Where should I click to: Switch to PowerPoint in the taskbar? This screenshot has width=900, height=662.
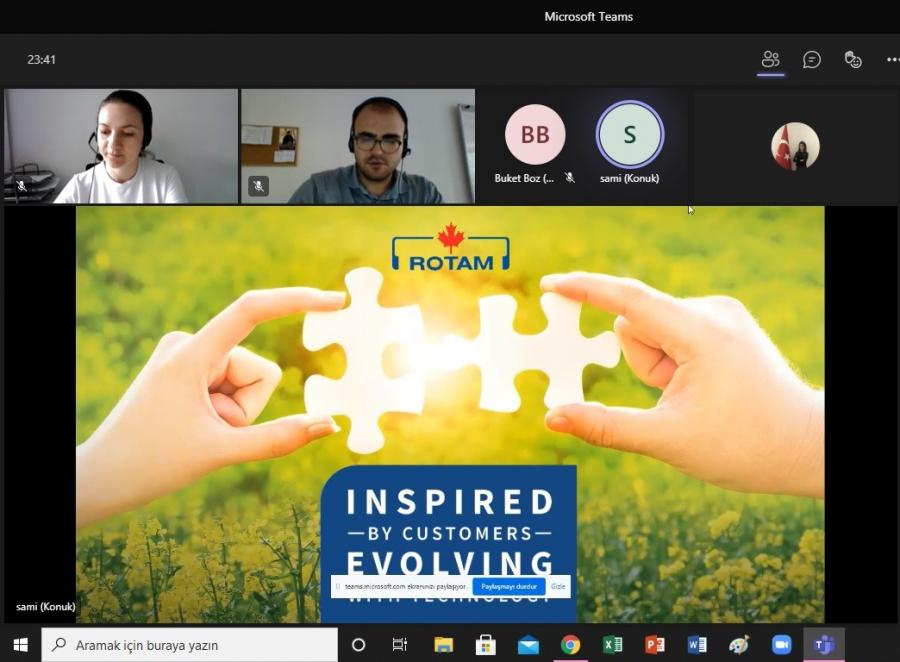pyautogui.click(x=655, y=645)
